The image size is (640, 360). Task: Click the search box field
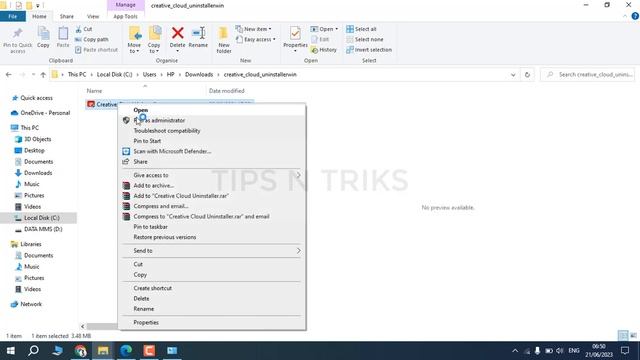point(587,75)
